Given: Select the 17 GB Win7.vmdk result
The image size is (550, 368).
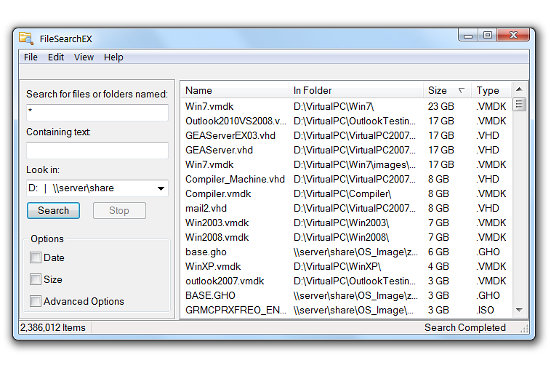Looking at the screenshot, I should 346,165.
